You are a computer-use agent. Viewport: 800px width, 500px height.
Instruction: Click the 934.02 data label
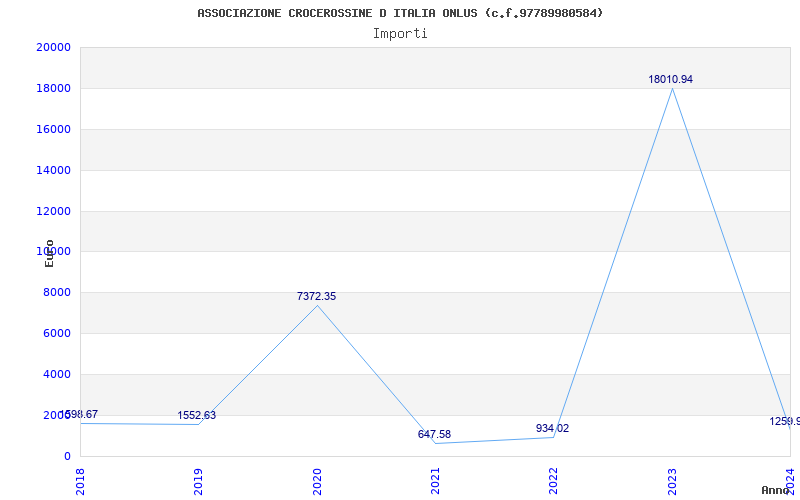click(x=552, y=428)
